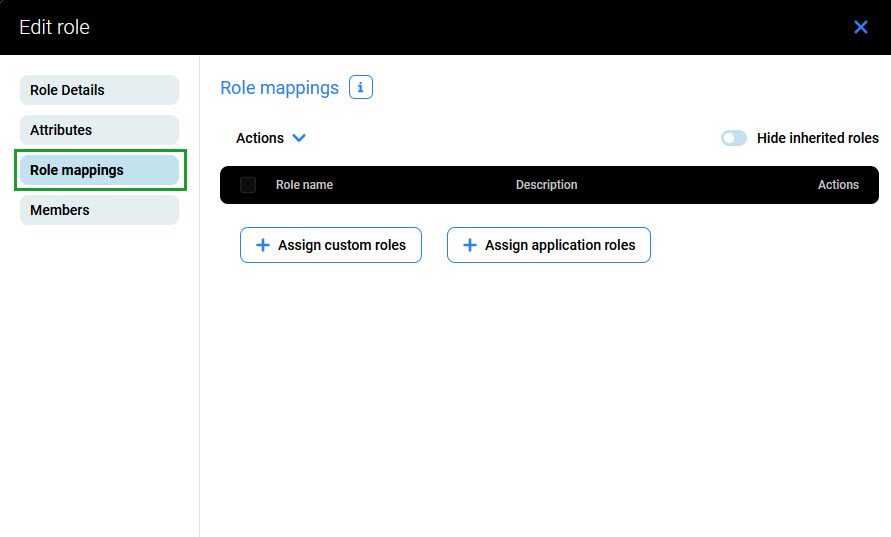Click the Edit role dialog title
The height and width of the screenshot is (537, 891).
(x=54, y=27)
